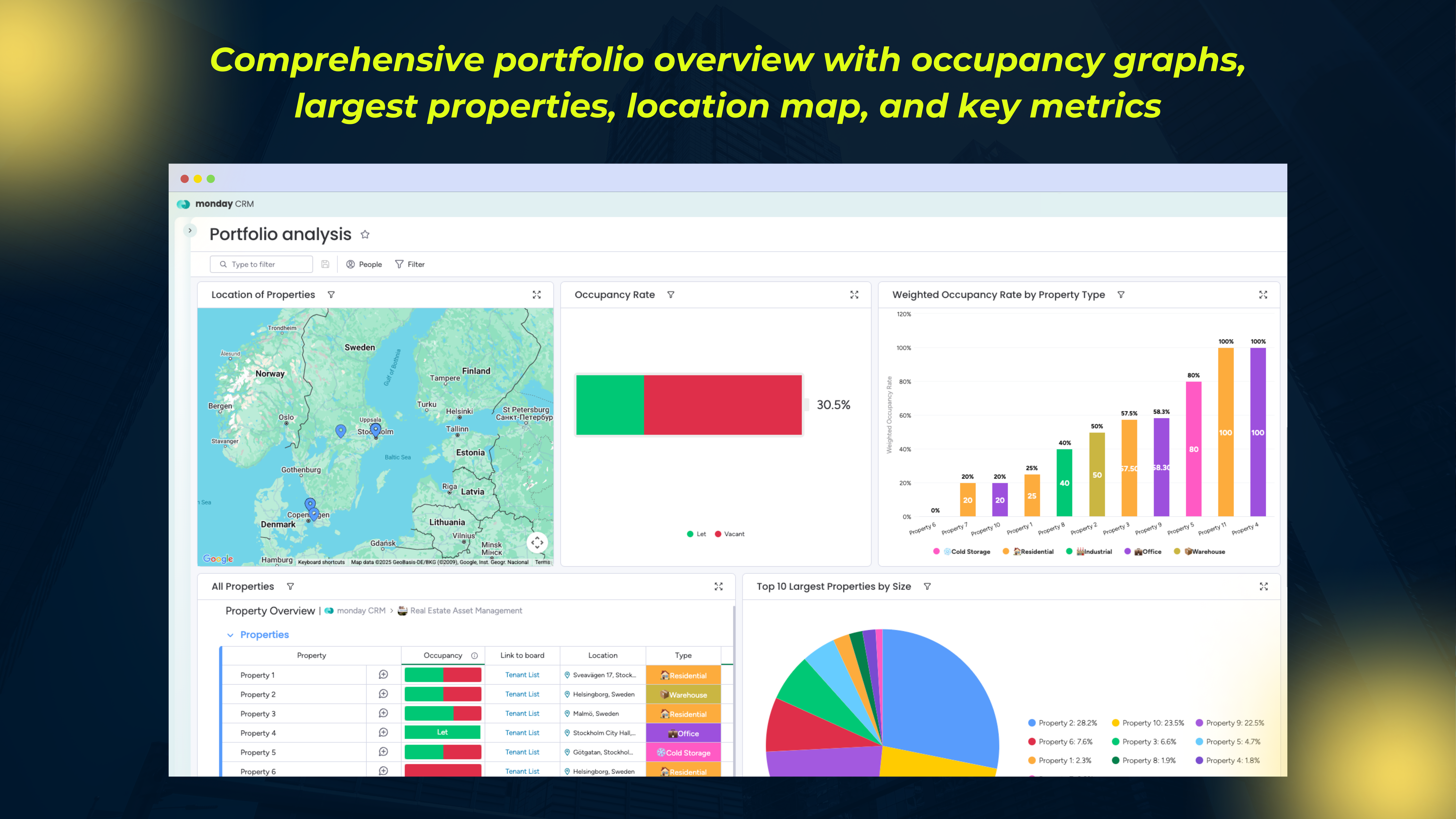Viewport: 1456px width, 819px height.
Task: Open Property 1 Type dropdown Residential
Action: pos(683,675)
